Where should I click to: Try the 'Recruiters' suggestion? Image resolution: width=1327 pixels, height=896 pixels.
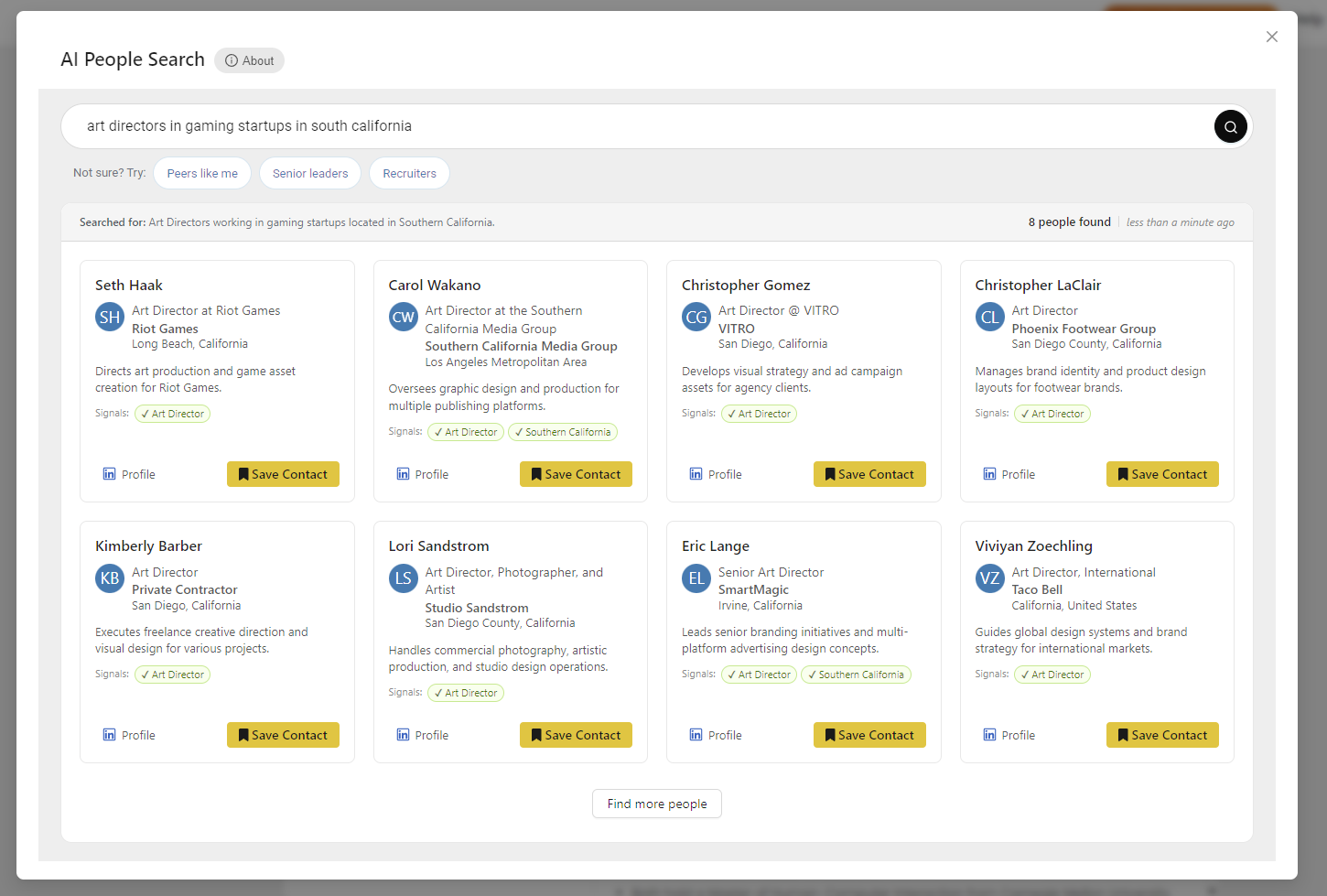click(x=409, y=173)
